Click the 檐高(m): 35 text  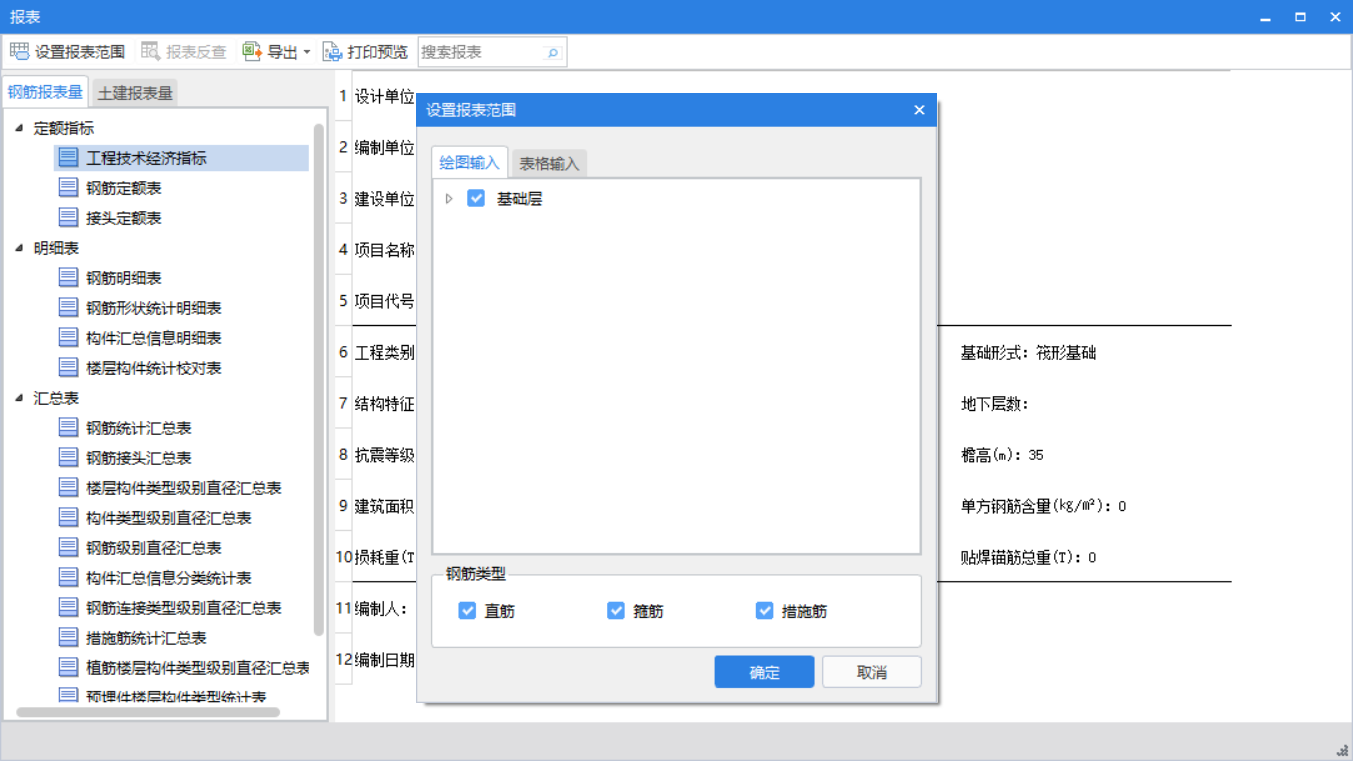1002,455
